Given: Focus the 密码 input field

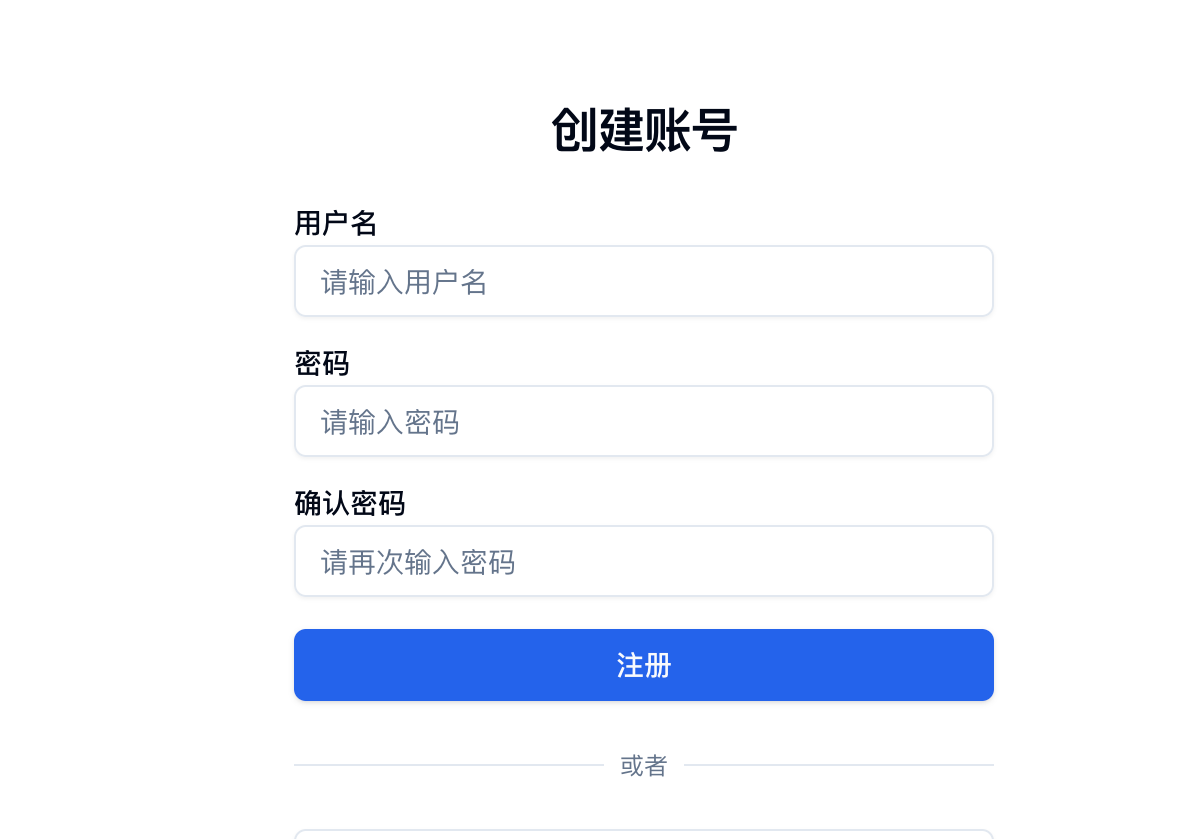Looking at the screenshot, I should point(644,421).
